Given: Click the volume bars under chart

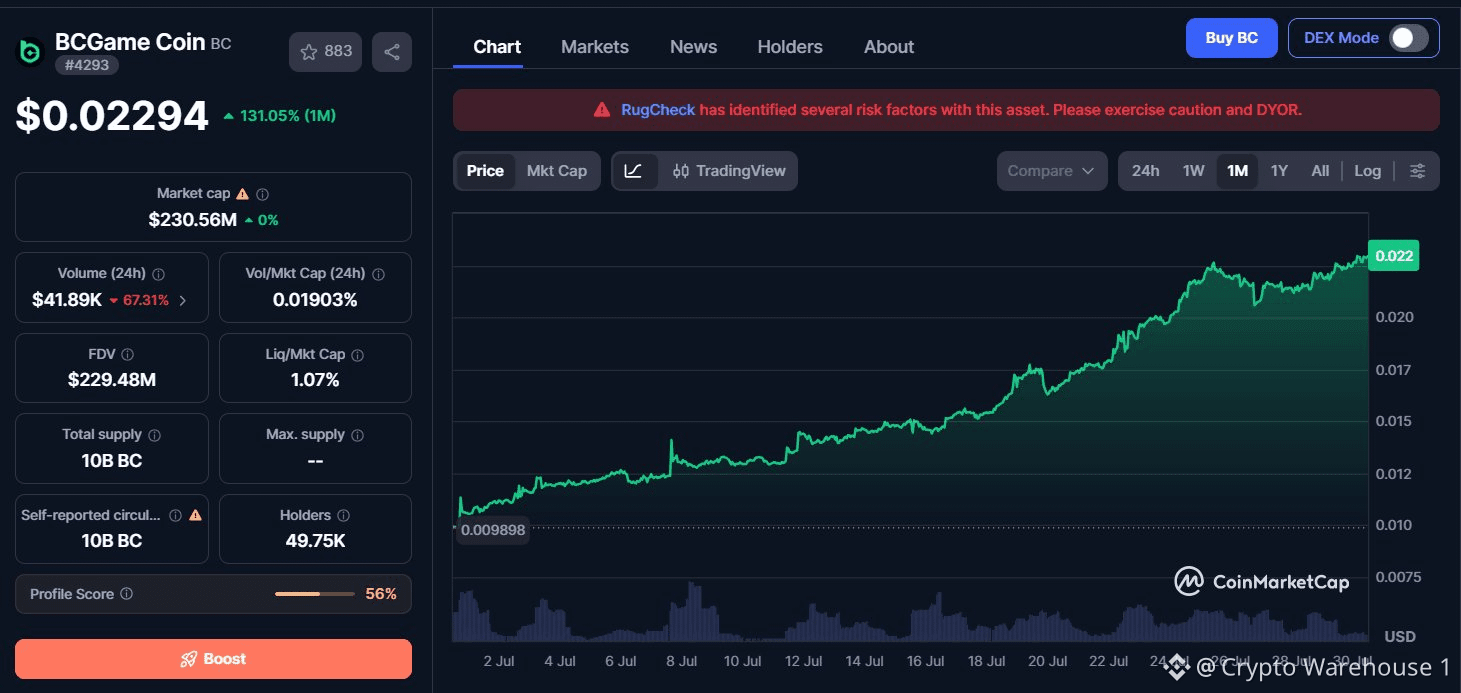Looking at the screenshot, I should tap(910, 612).
